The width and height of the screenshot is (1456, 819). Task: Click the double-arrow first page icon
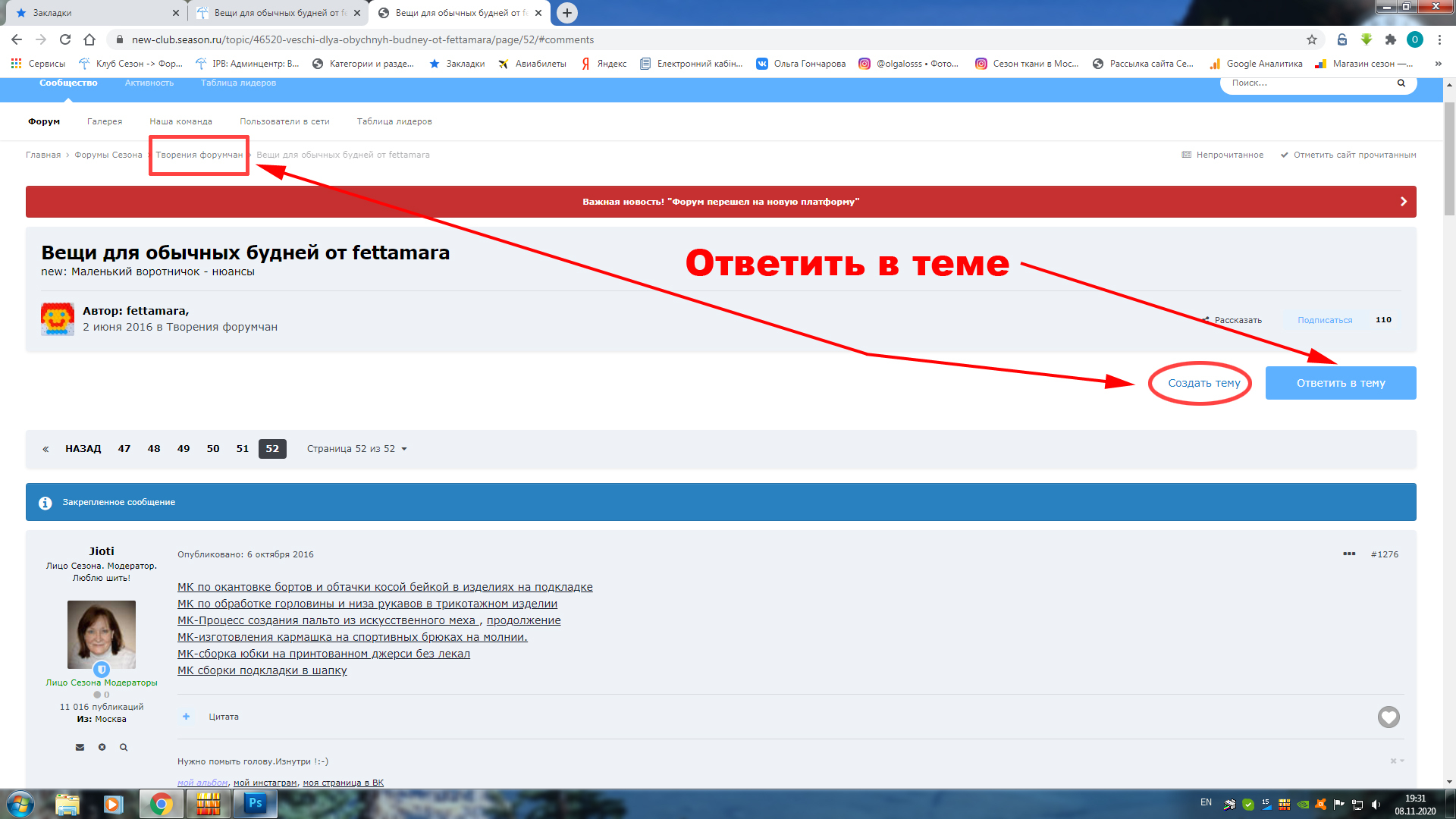point(45,449)
